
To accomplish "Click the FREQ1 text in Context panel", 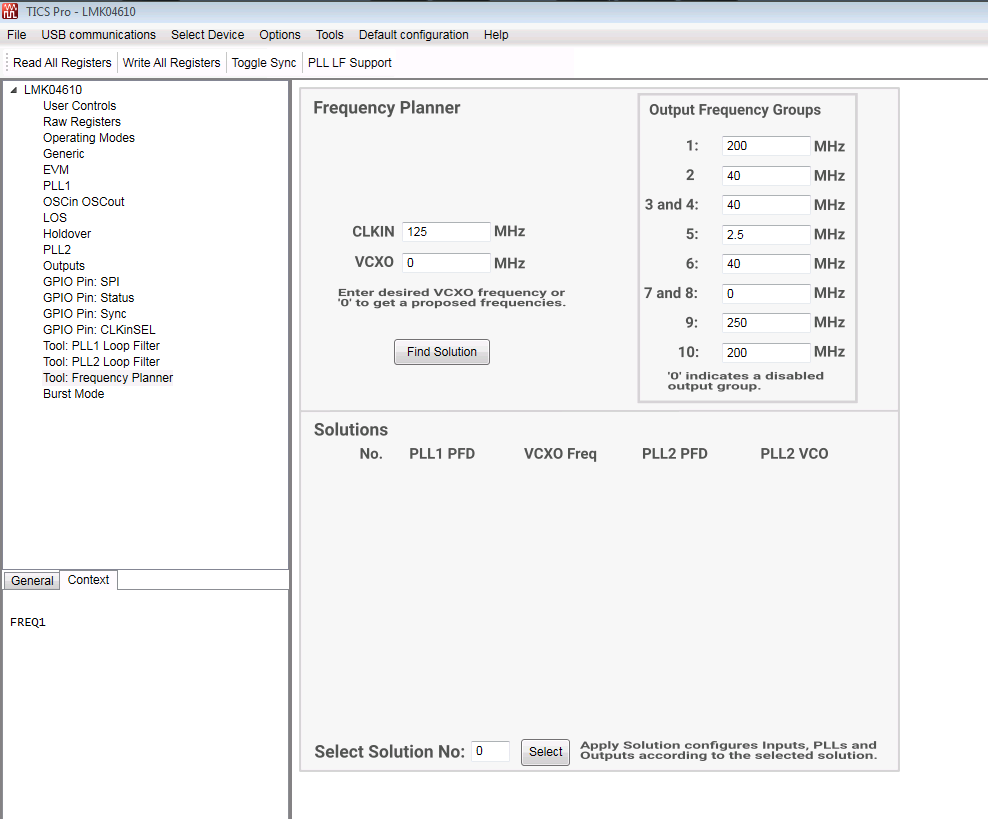I will (28, 622).
